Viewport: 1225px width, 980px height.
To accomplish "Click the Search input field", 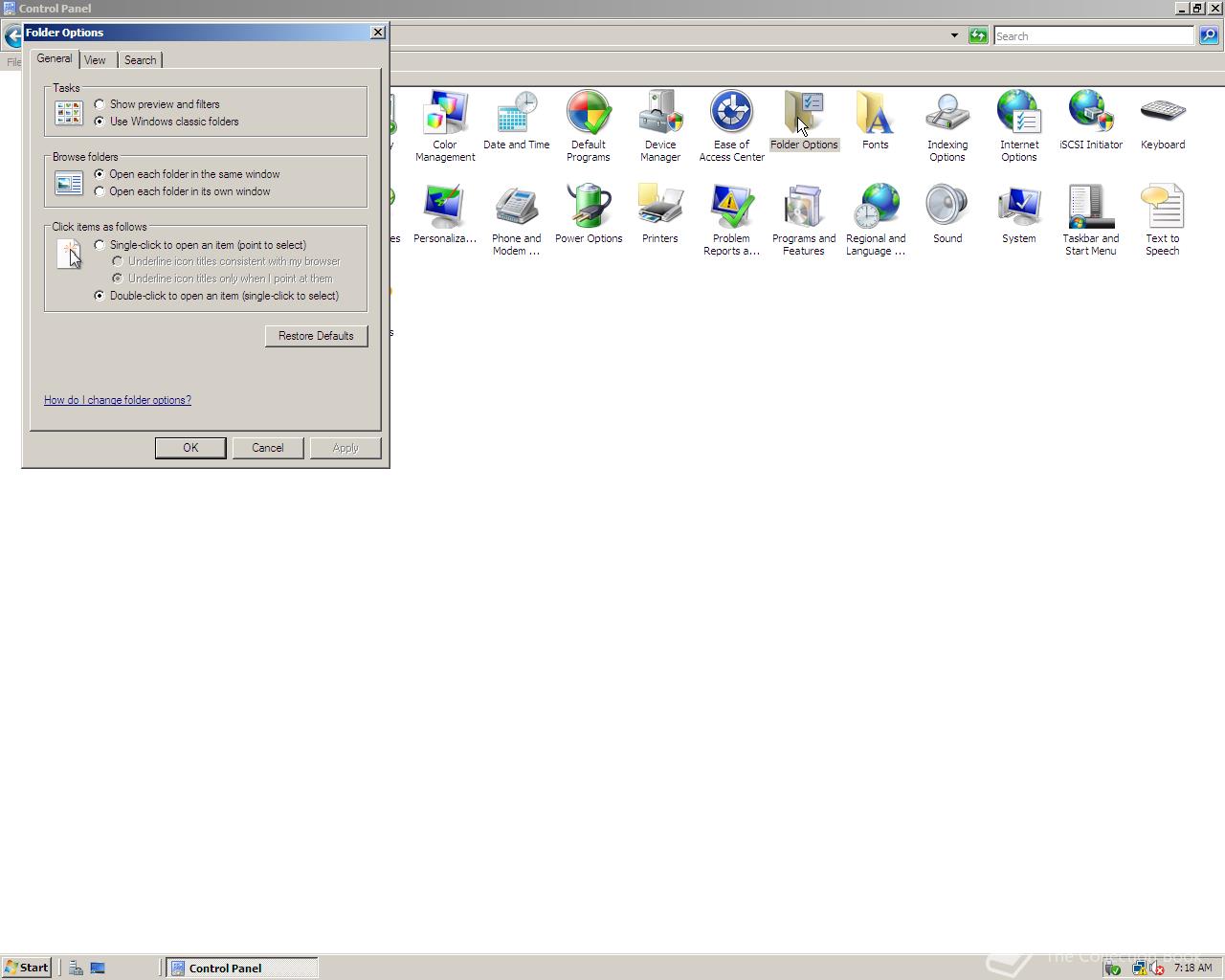I will click(x=1094, y=35).
